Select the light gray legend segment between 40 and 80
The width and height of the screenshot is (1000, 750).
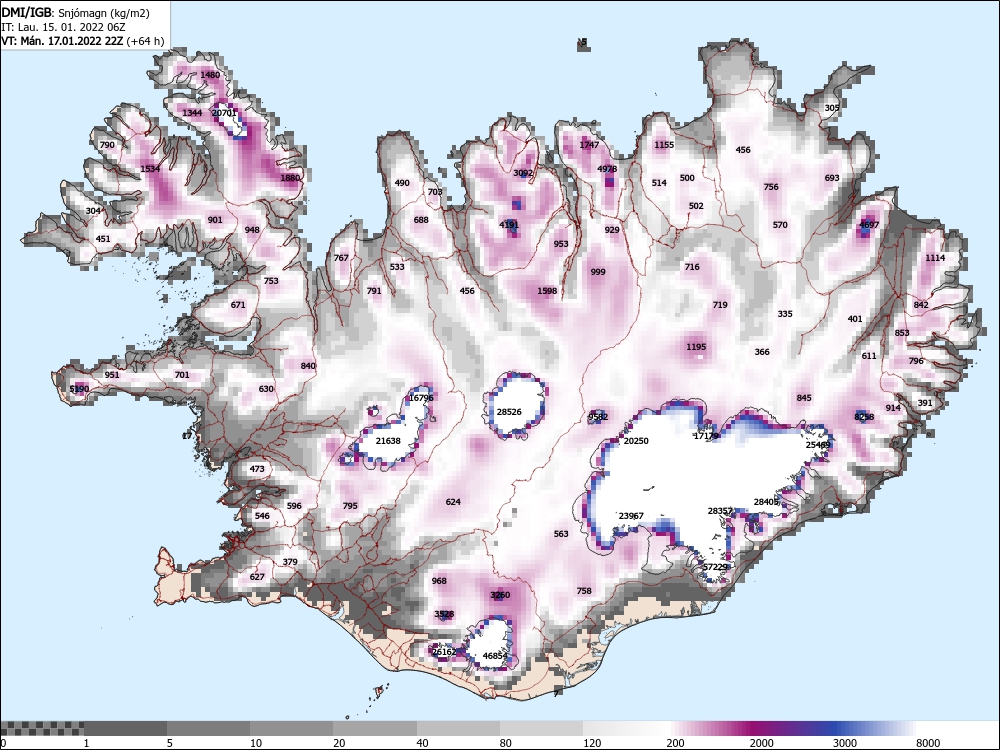coord(458,728)
